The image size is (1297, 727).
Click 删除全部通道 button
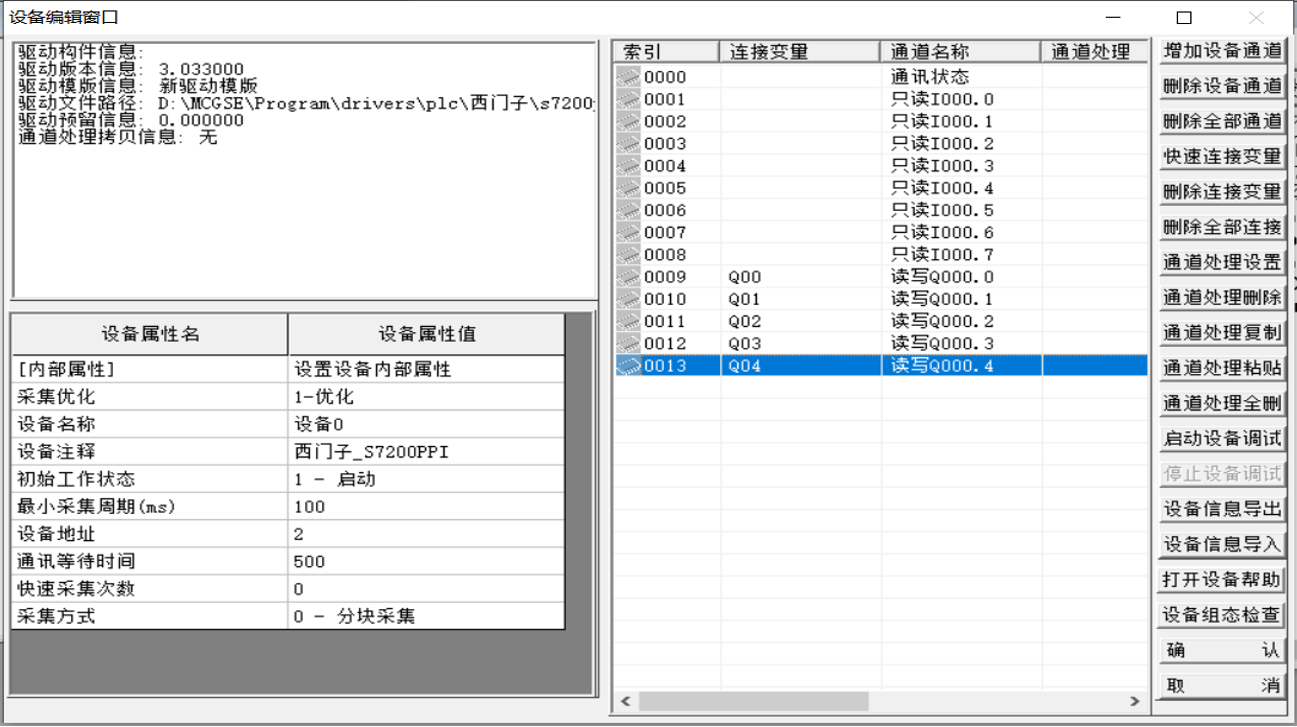[1222, 121]
